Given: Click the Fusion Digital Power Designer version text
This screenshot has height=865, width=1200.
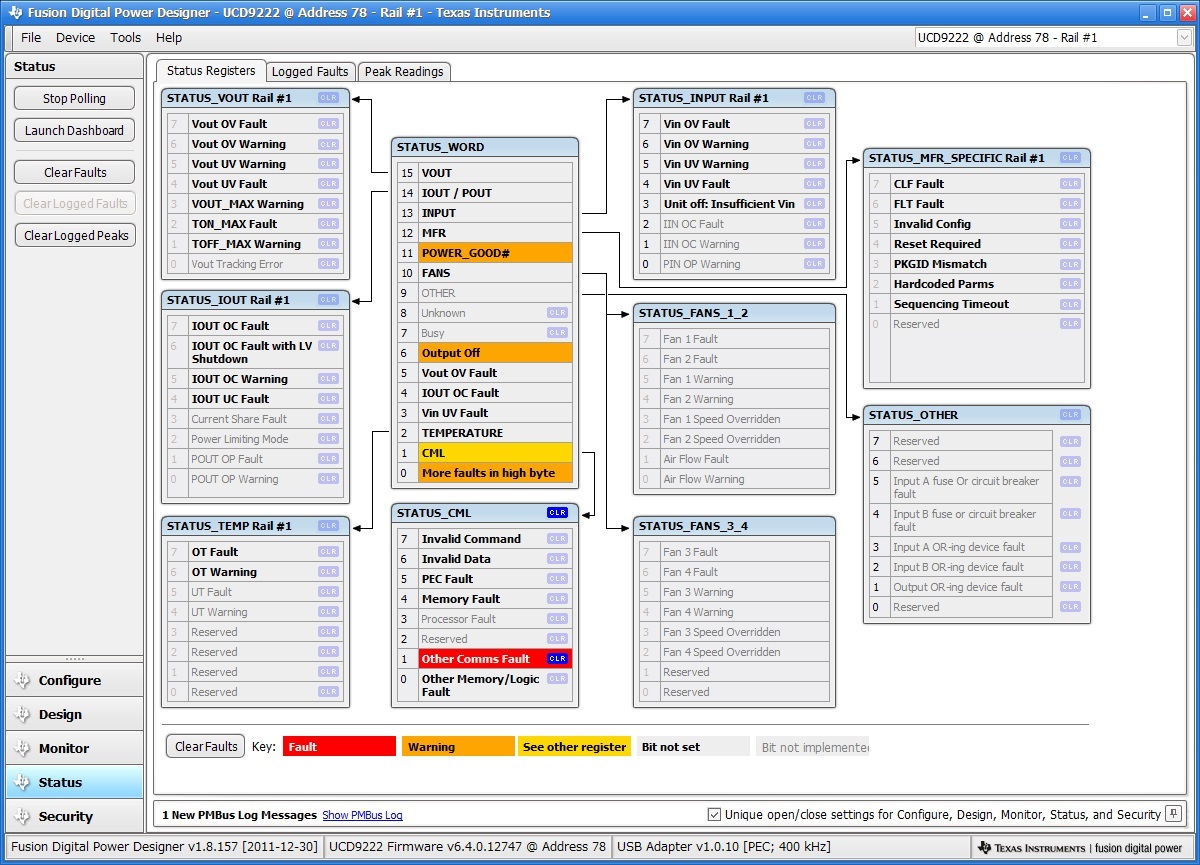Looking at the screenshot, I should click(164, 847).
